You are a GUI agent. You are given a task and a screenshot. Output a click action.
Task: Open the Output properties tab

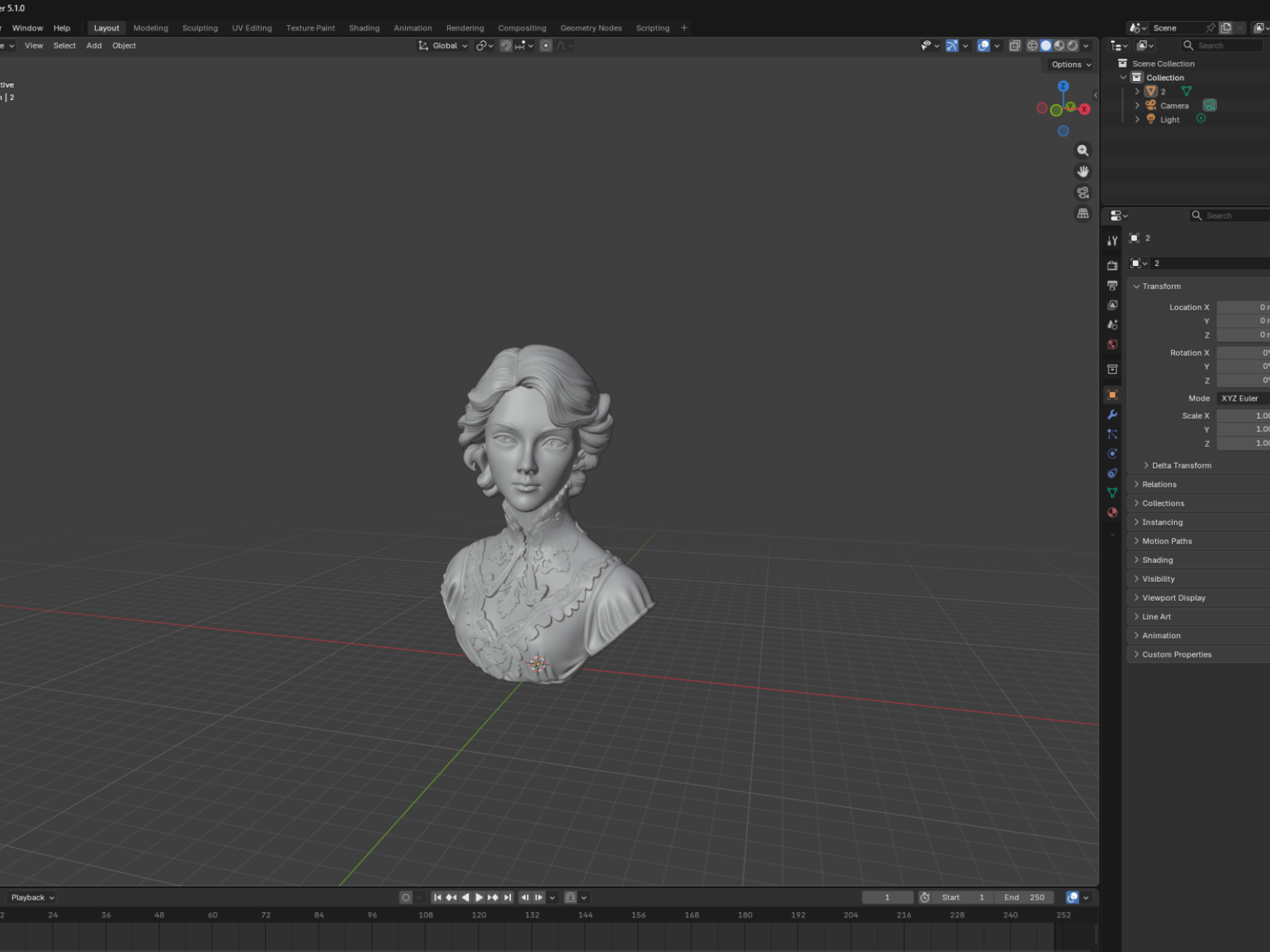click(1112, 285)
